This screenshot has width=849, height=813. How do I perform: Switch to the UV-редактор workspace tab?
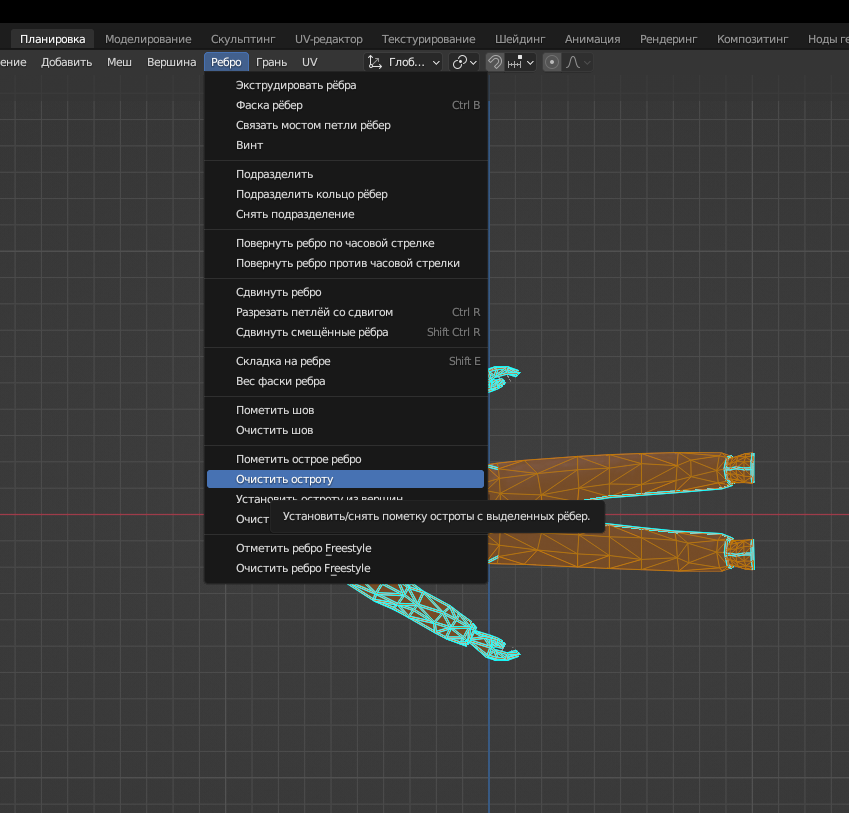click(x=329, y=39)
